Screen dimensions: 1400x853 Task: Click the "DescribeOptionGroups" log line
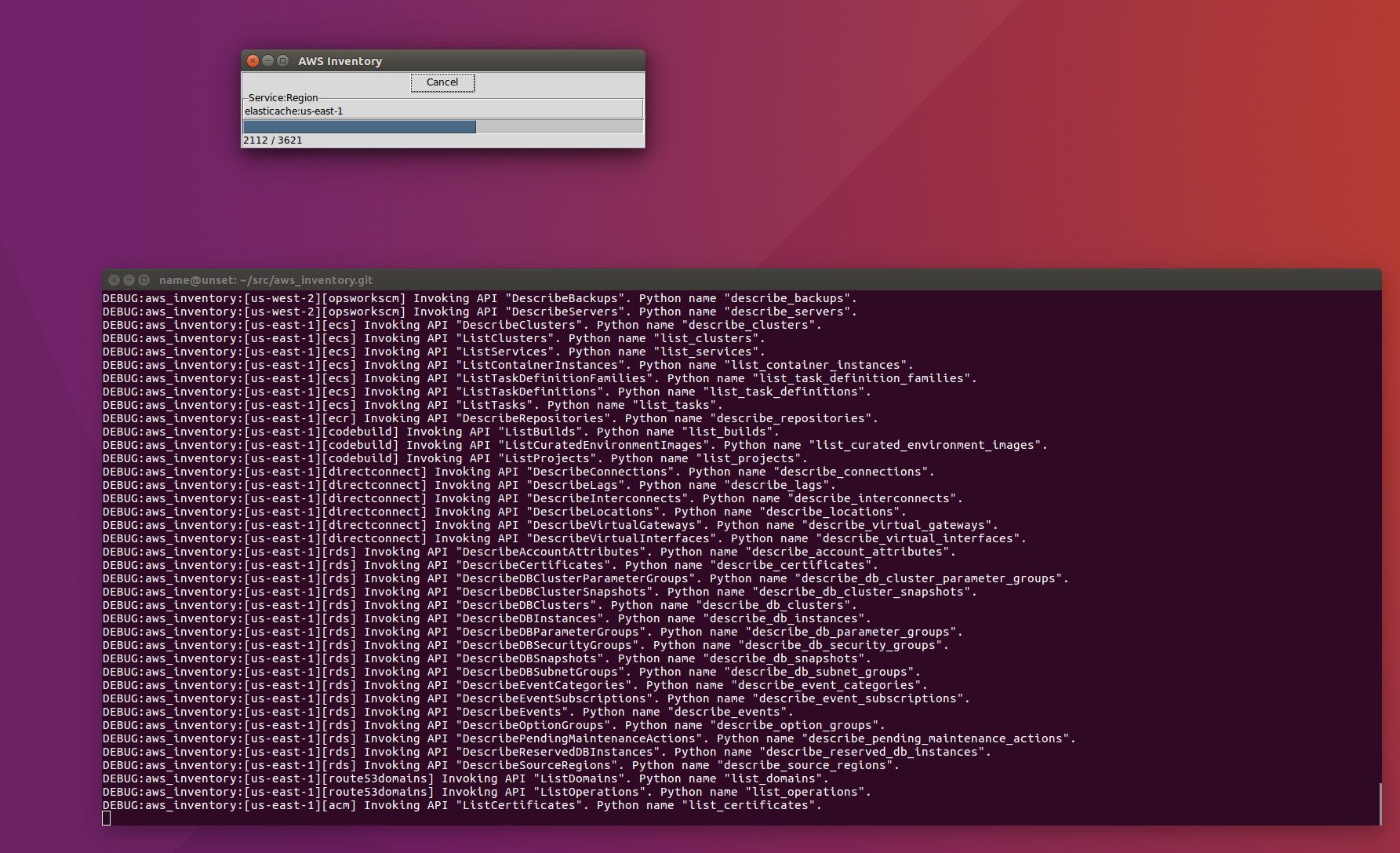pyautogui.click(x=494, y=725)
